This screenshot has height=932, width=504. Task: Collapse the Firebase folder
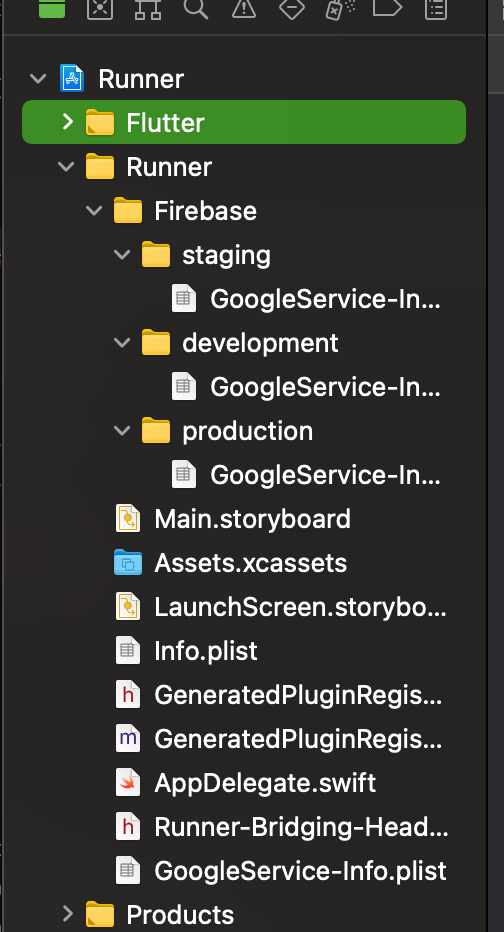tap(94, 210)
